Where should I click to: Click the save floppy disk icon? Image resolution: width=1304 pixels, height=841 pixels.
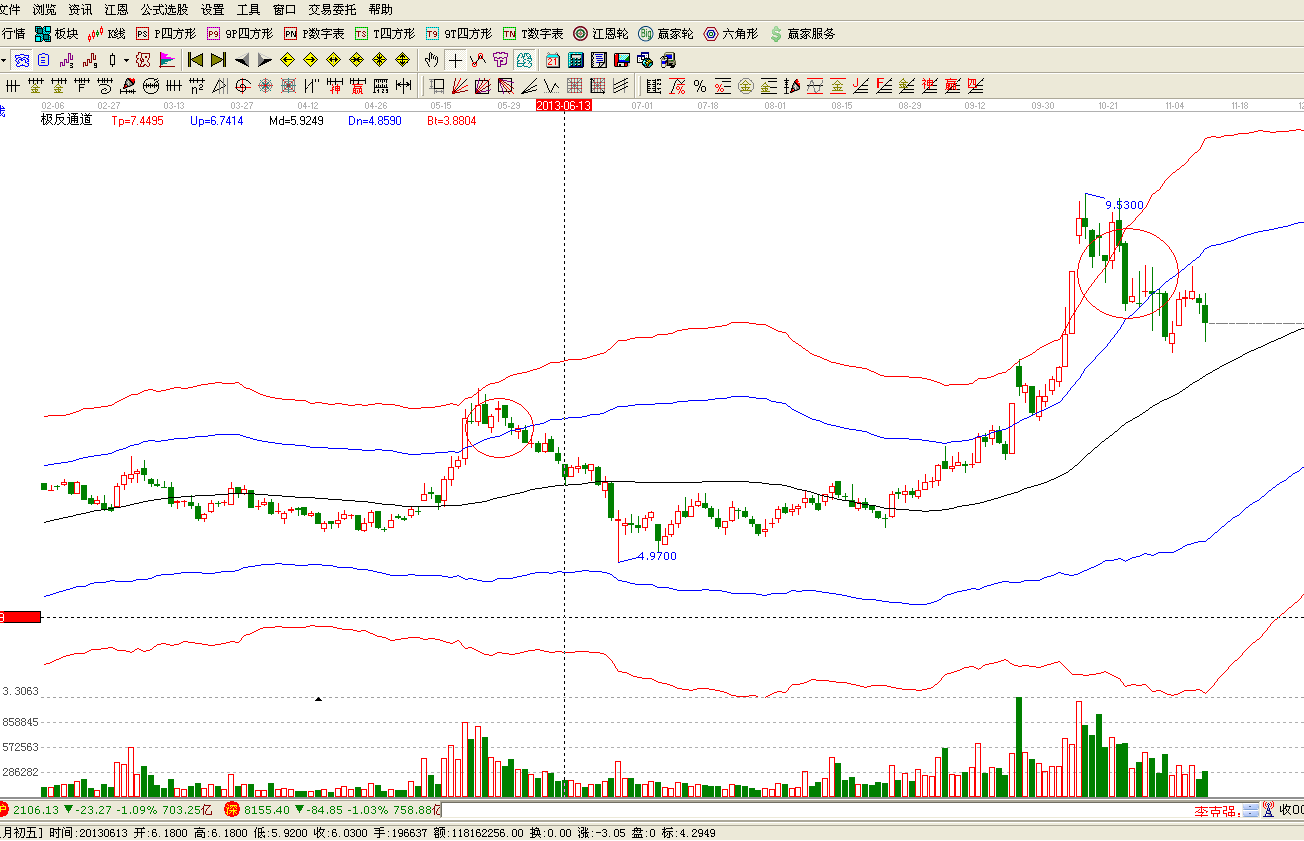pos(622,60)
